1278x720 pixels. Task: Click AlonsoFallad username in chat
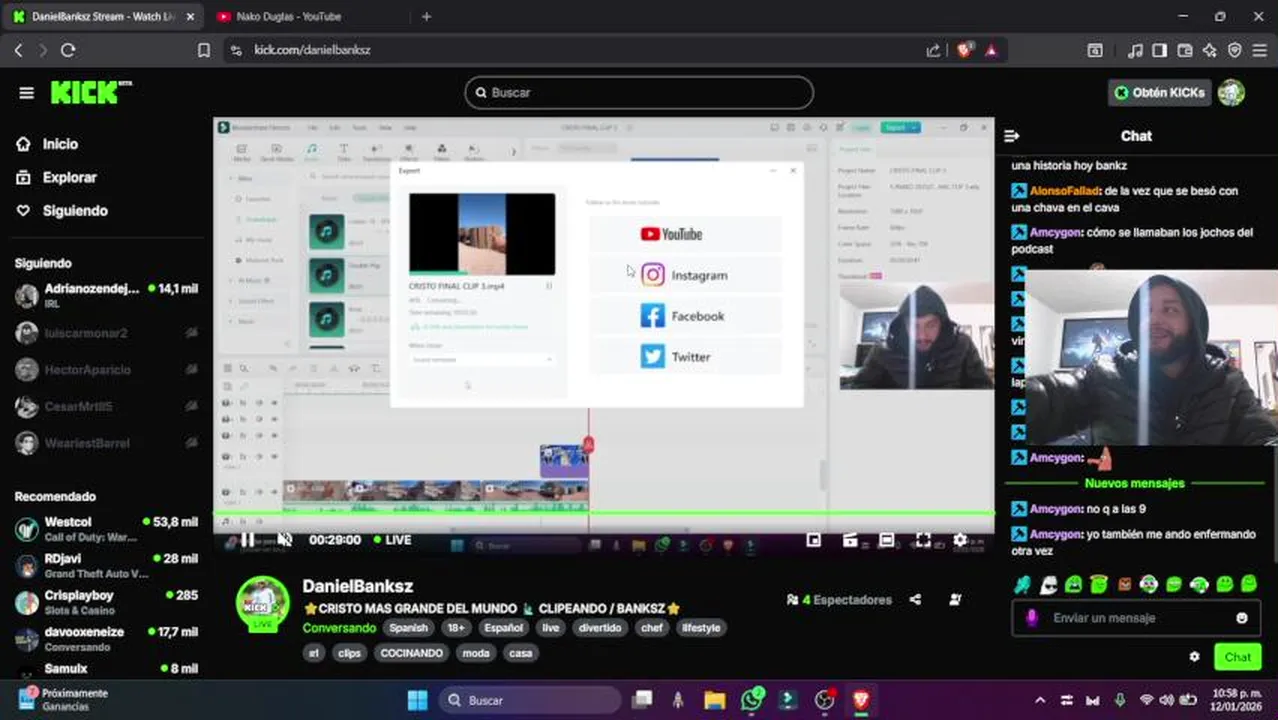coord(1065,190)
